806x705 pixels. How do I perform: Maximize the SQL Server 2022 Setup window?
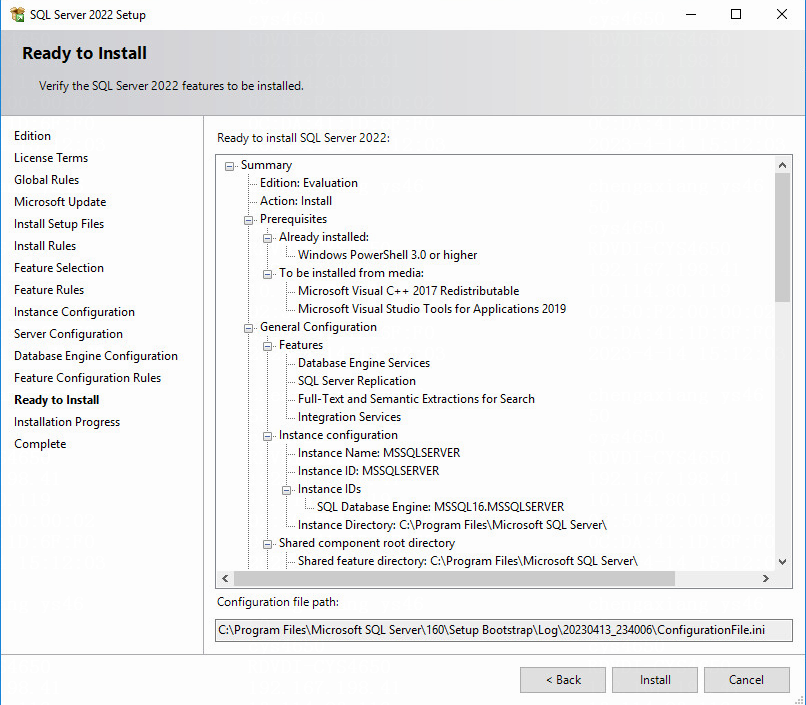736,14
